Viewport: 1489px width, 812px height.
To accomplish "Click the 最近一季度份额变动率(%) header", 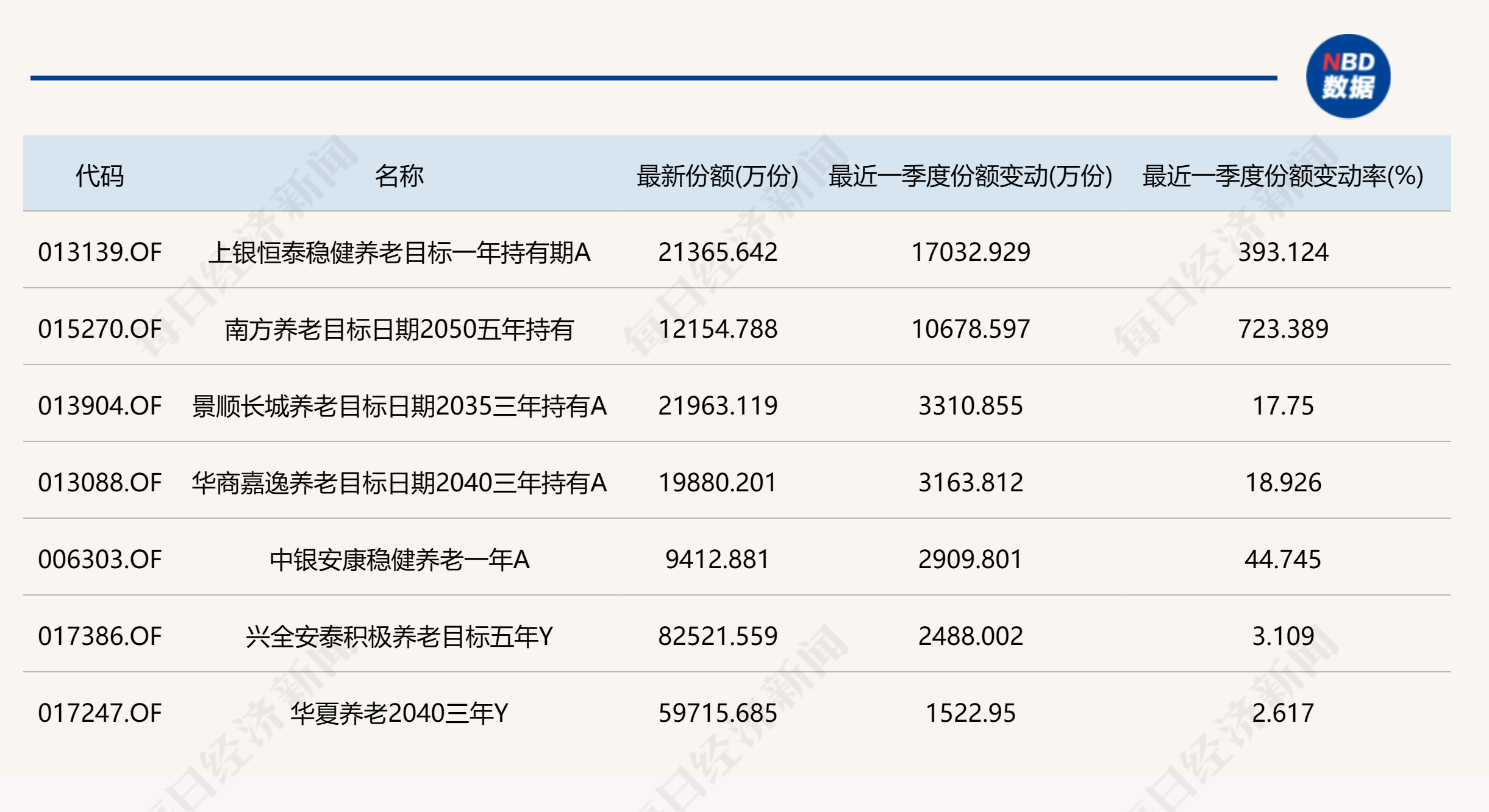I will tap(1283, 176).
